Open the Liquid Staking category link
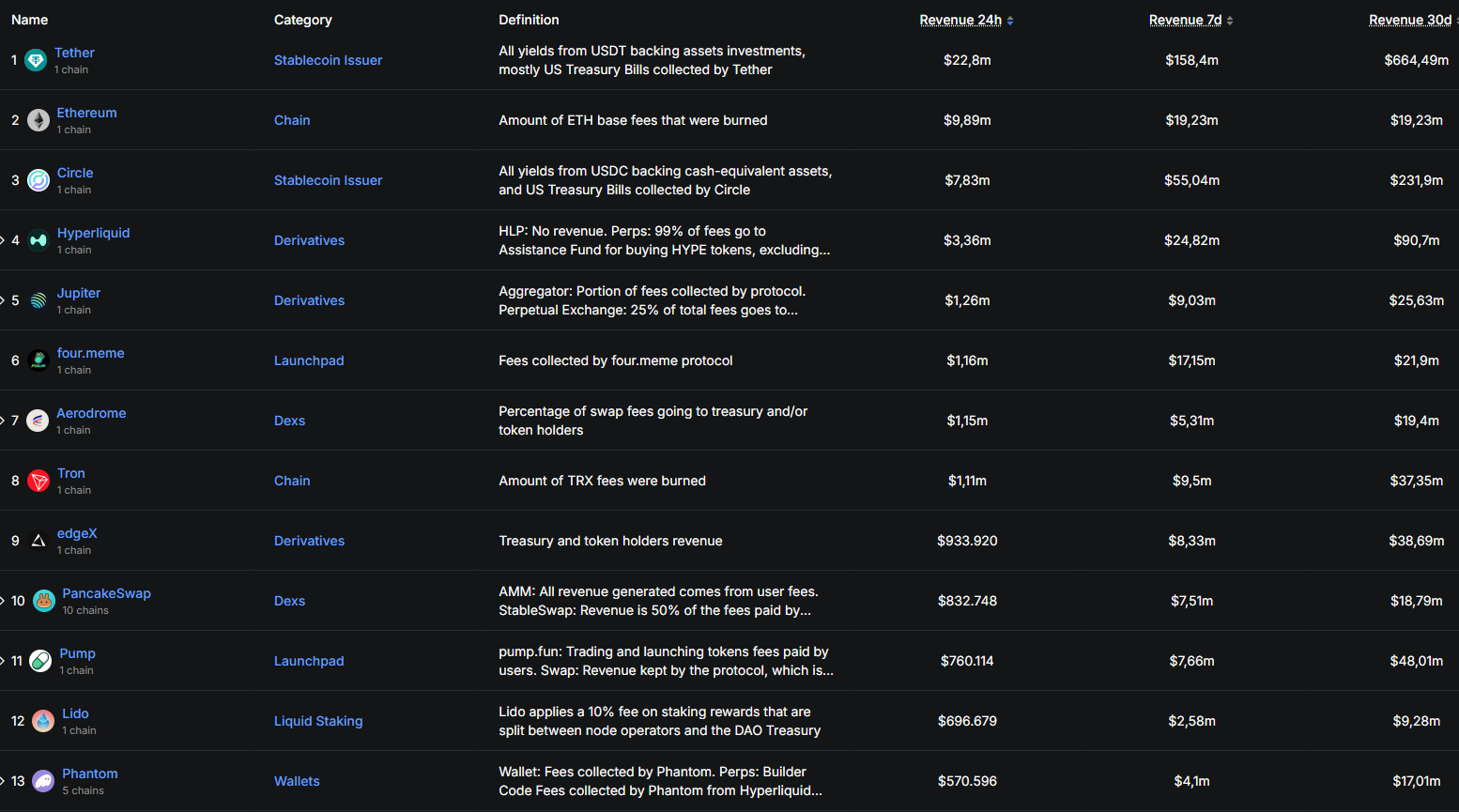Image resolution: width=1459 pixels, height=812 pixels. tap(318, 721)
